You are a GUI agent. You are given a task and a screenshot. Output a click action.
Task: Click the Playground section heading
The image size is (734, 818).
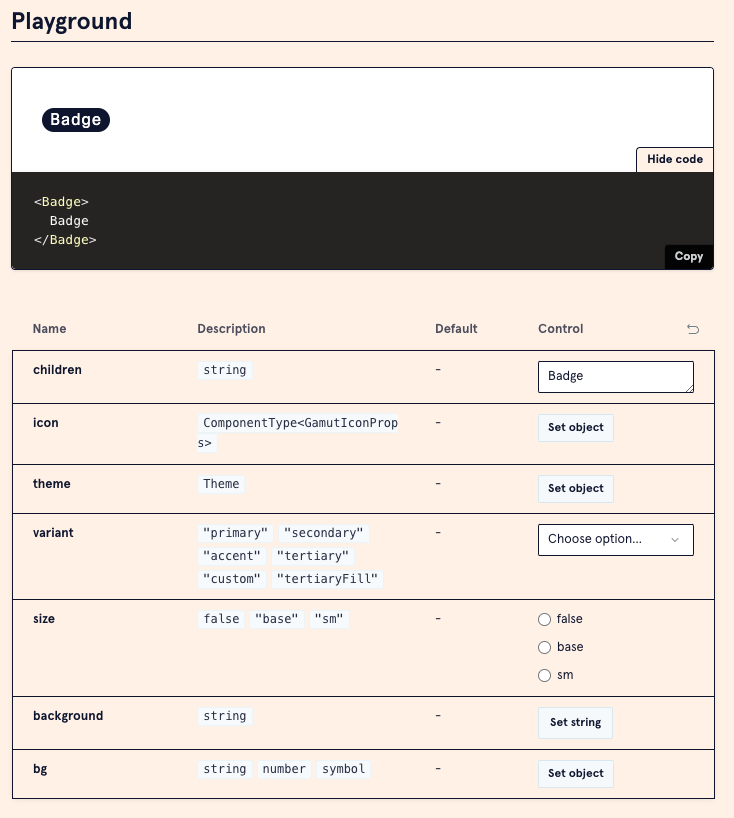pyautogui.click(x=71, y=20)
